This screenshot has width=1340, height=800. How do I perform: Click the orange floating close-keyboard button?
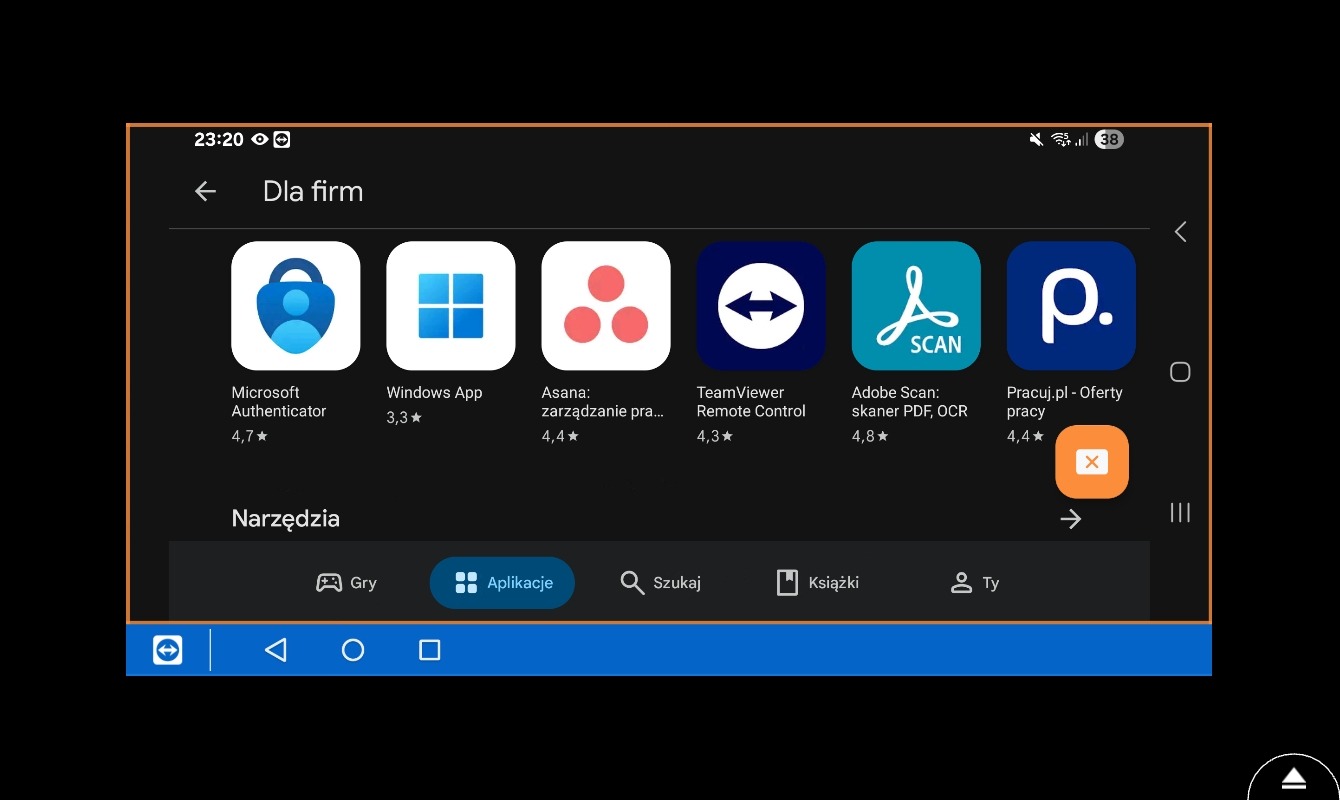pyautogui.click(x=1091, y=462)
